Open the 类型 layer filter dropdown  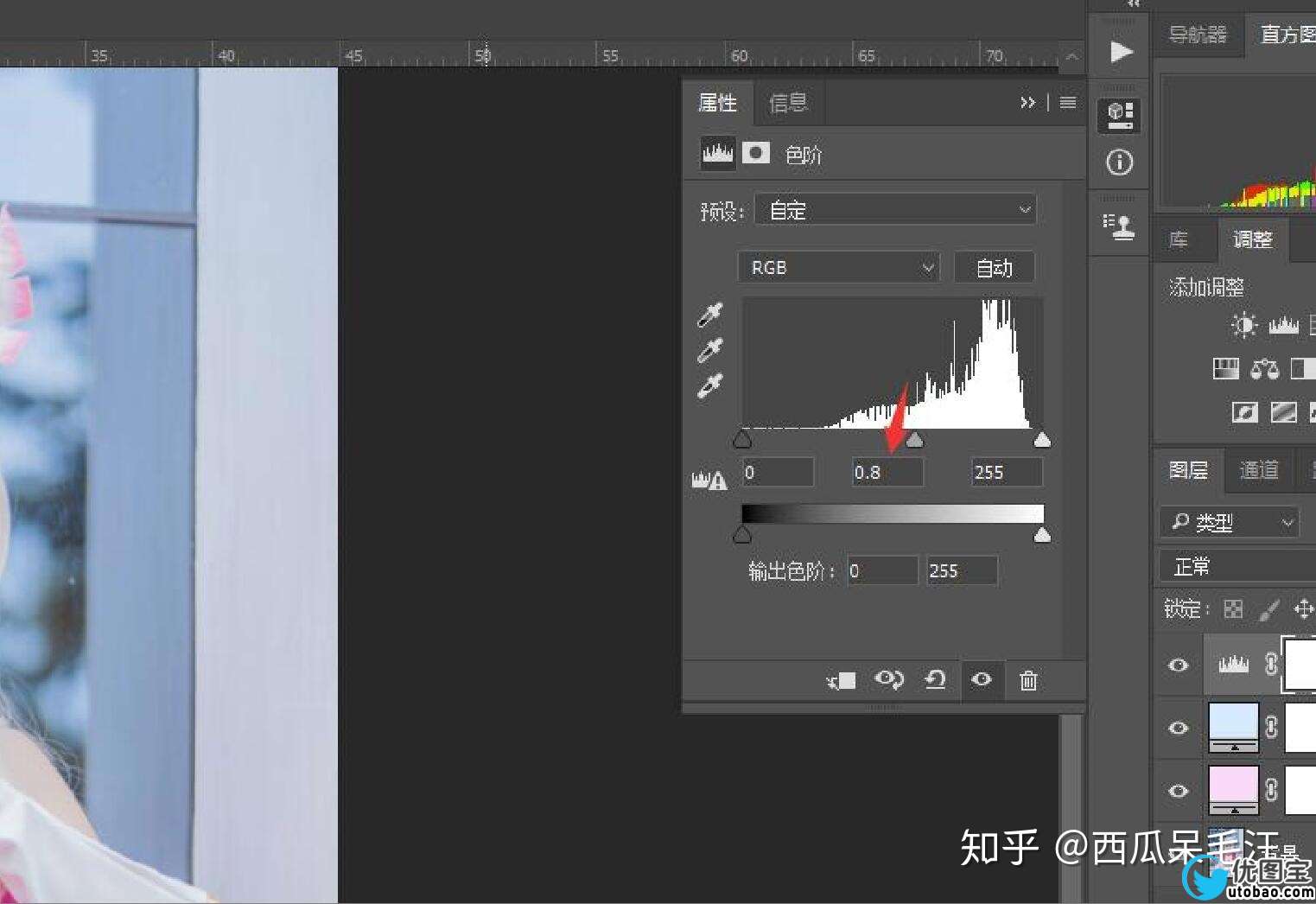tap(1229, 522)
